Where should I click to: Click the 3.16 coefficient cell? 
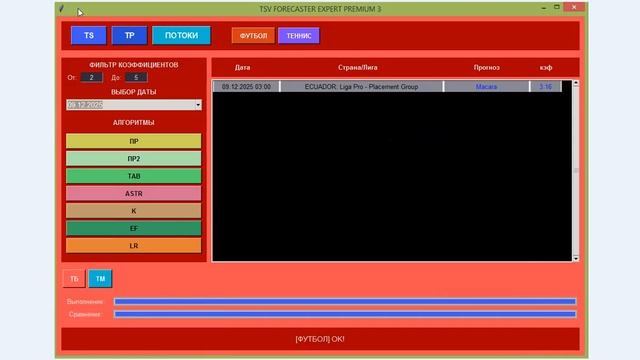coord(545,87)
